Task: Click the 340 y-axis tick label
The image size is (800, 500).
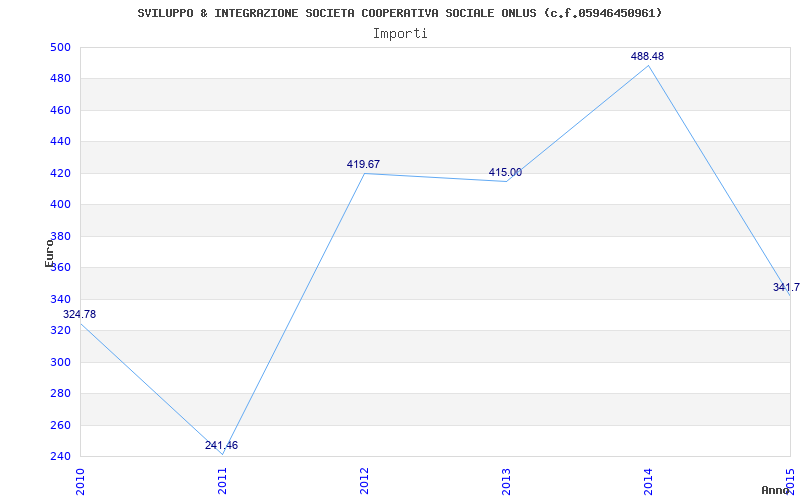Action: point(60,299)
